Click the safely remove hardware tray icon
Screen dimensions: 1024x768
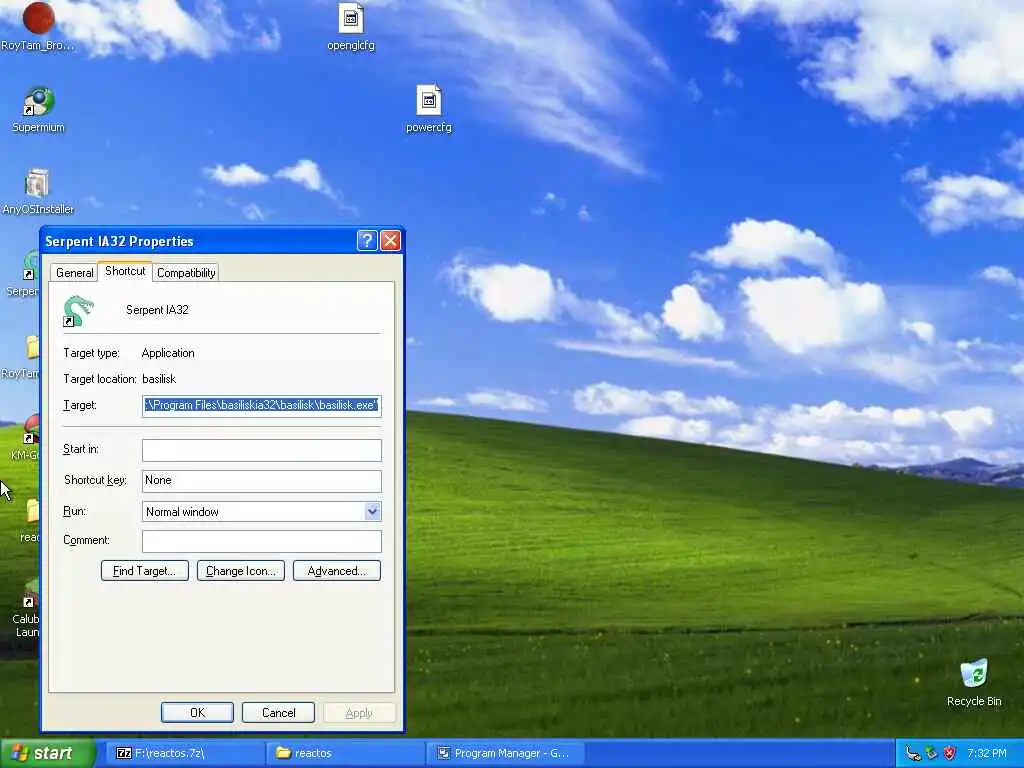pyautogui.click(x=931, y=753)
